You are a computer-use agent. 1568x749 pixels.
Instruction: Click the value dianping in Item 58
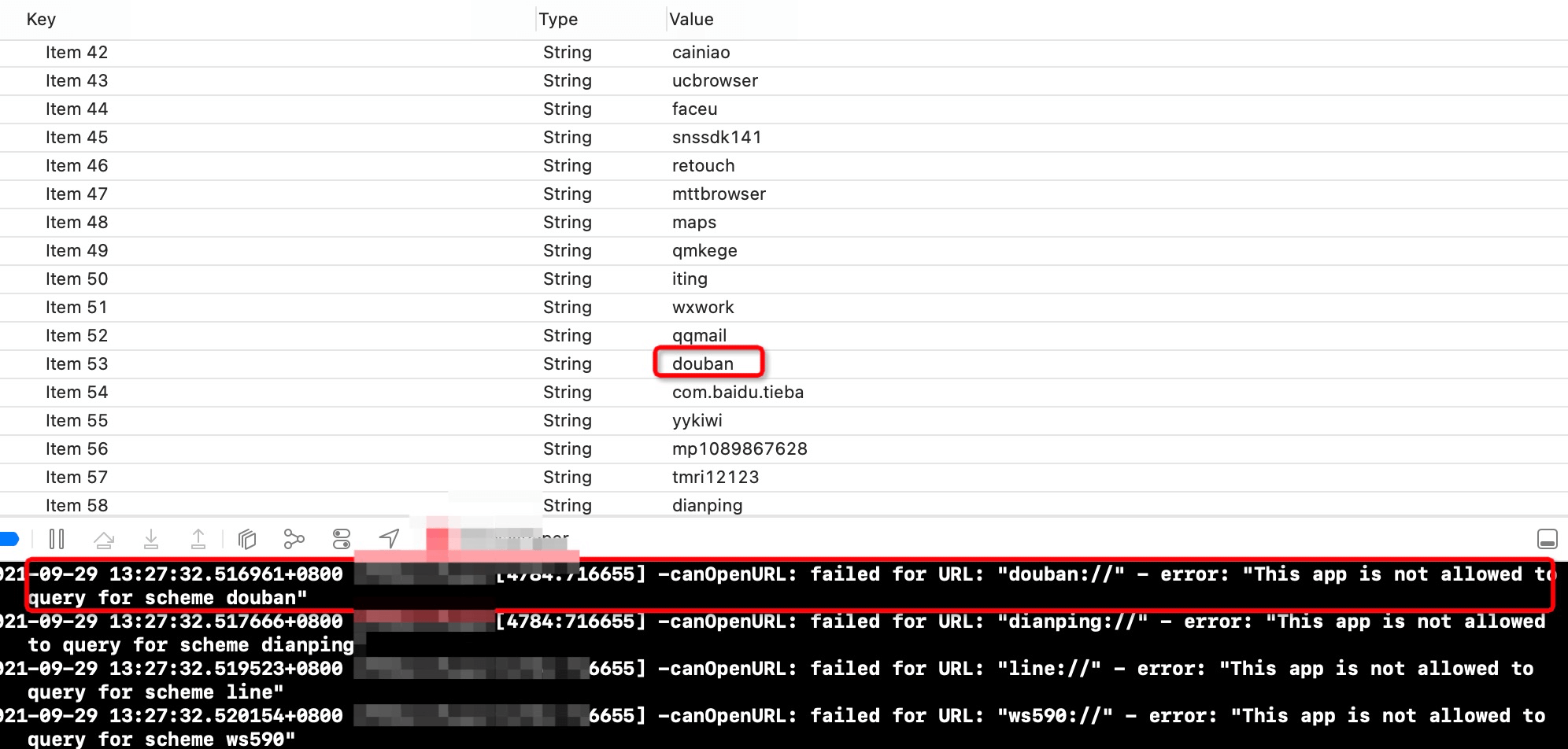coord(707,506)
